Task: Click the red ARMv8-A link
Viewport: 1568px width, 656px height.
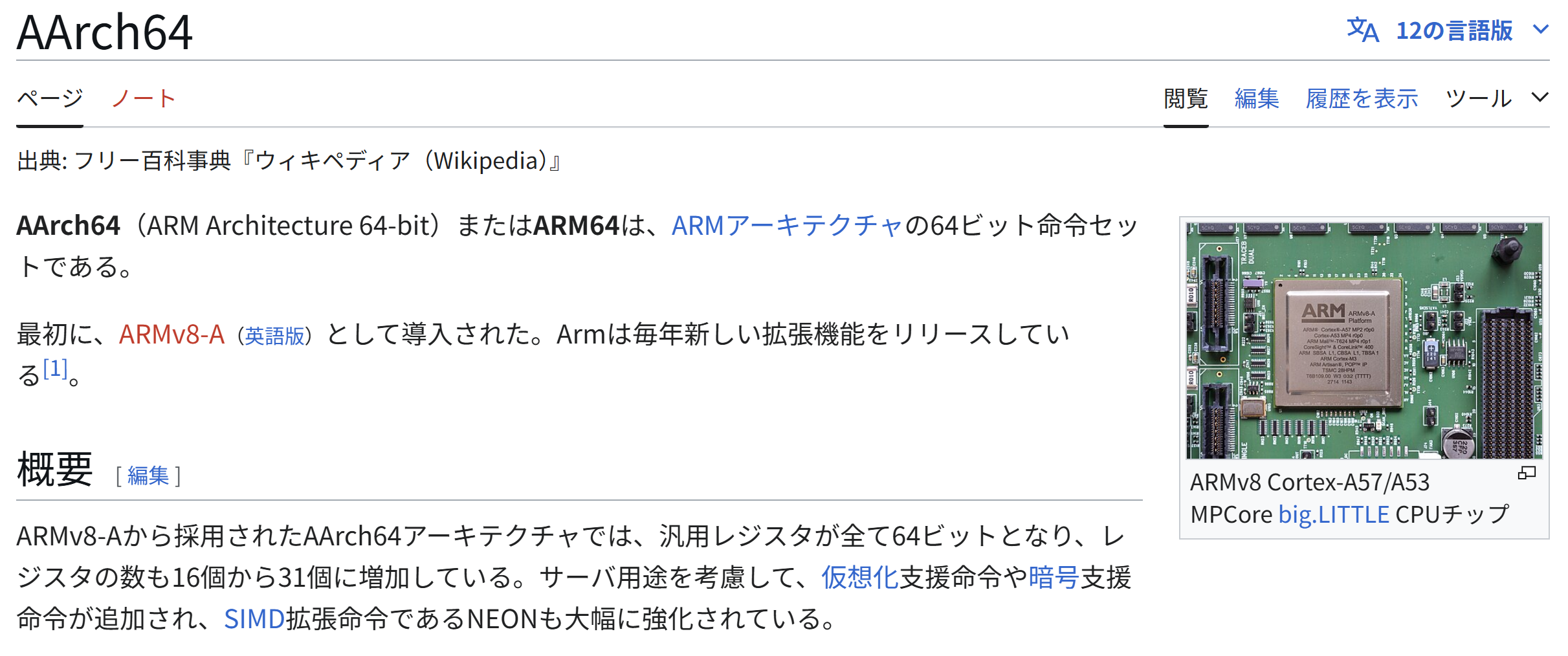Action: (x=171, y=334)
